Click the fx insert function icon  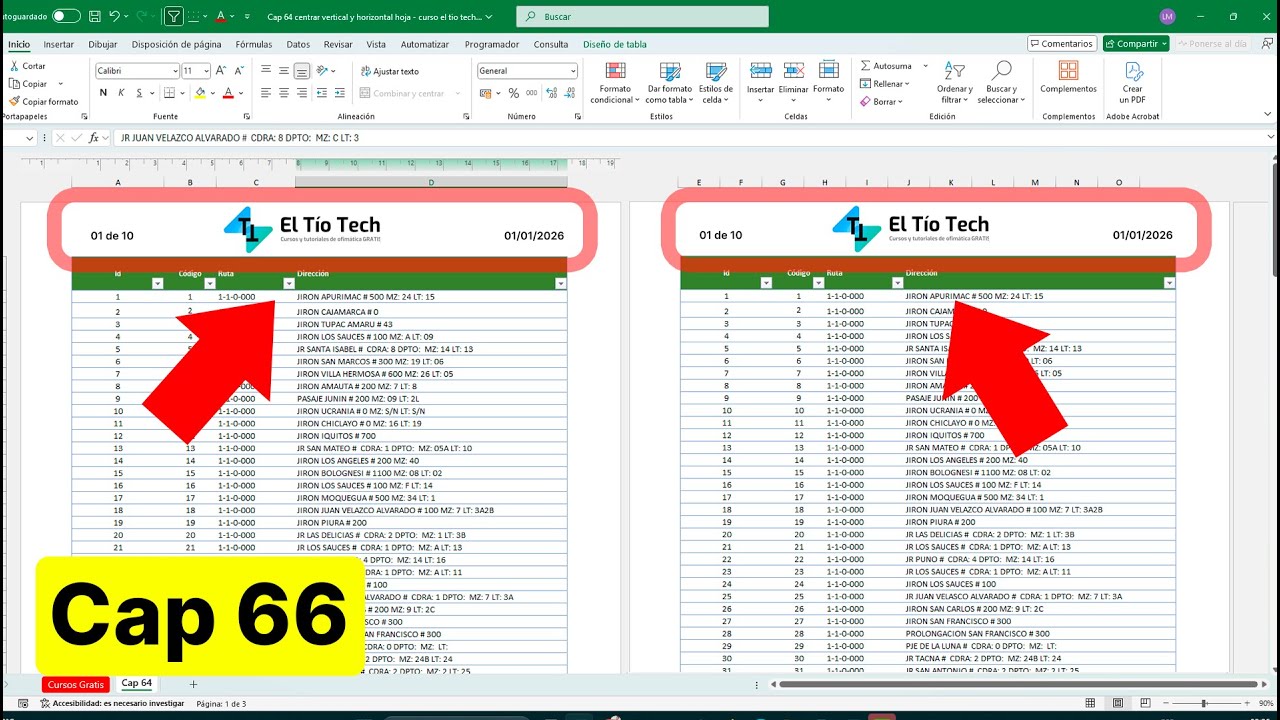pos(94,138)
